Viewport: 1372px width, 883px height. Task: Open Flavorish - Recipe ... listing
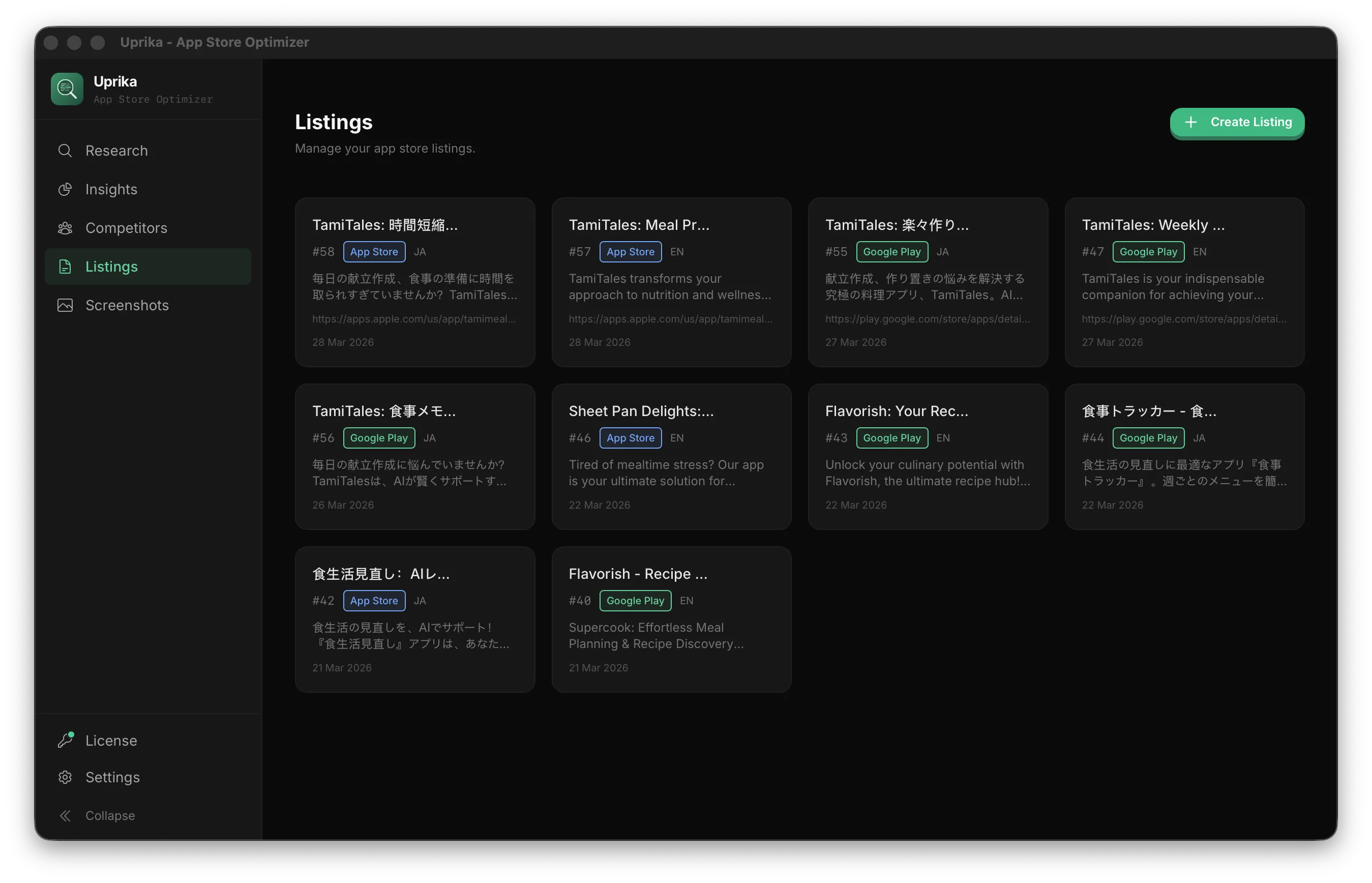coord(671,619)
